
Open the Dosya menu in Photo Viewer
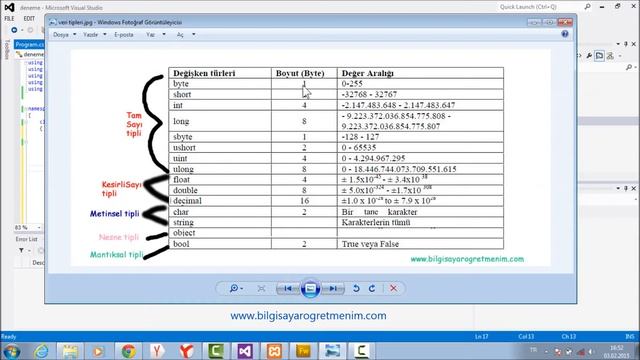click(64, 35)
